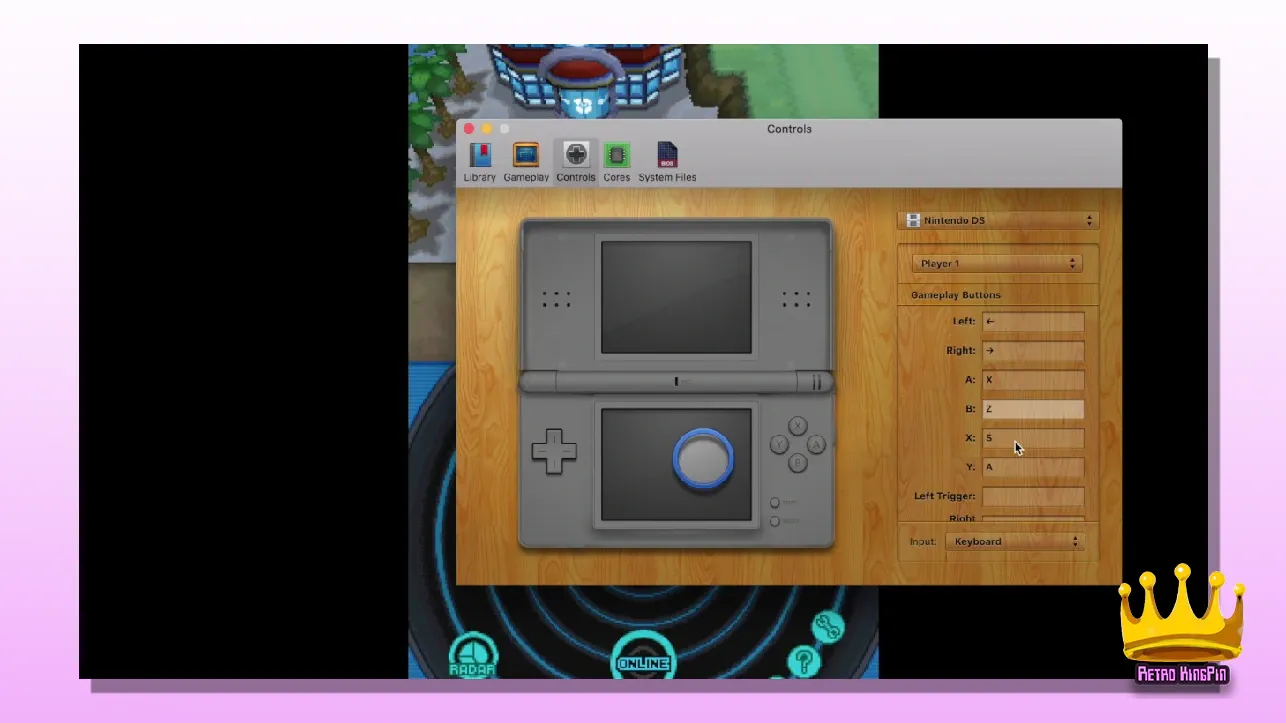The height and width of the screenshot is (723, 1286).
Task: Select the Left Trigger binding field
Action: (x=1033, y=496)
